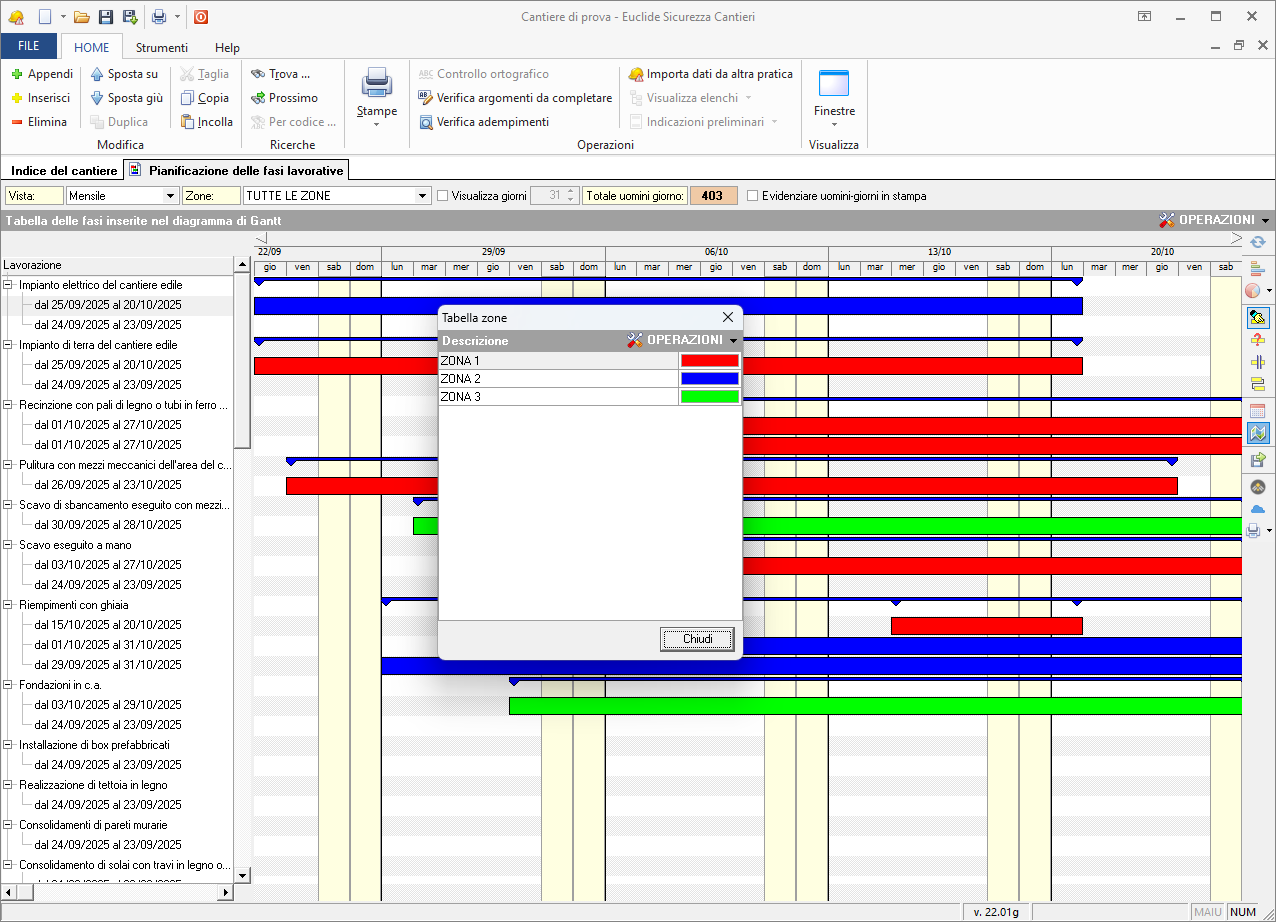This screenshot has height=922, width=1276.
Task: Click the Trova binoculars icon
Action: (x=258, y=74)
